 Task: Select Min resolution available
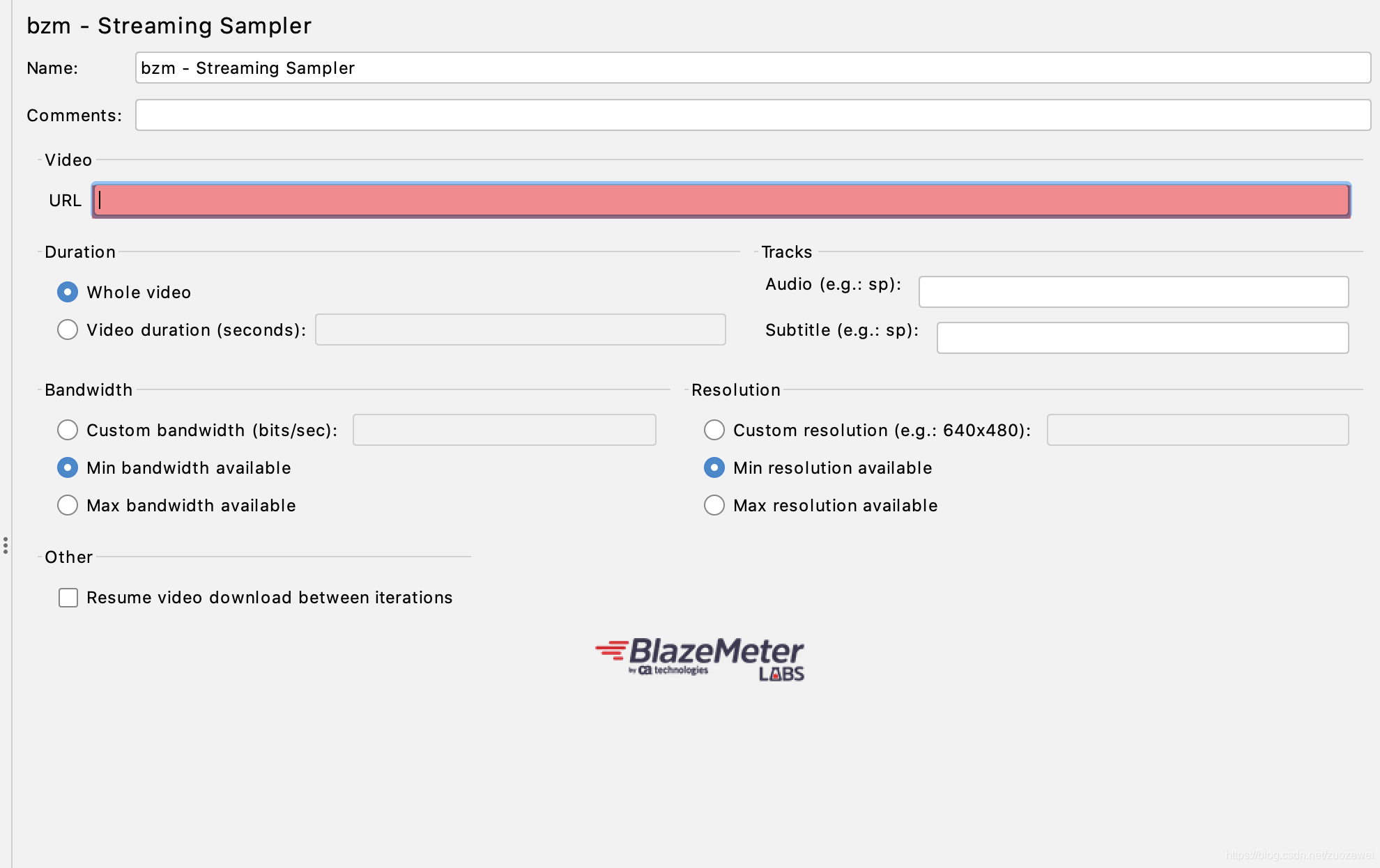[714, 467]
